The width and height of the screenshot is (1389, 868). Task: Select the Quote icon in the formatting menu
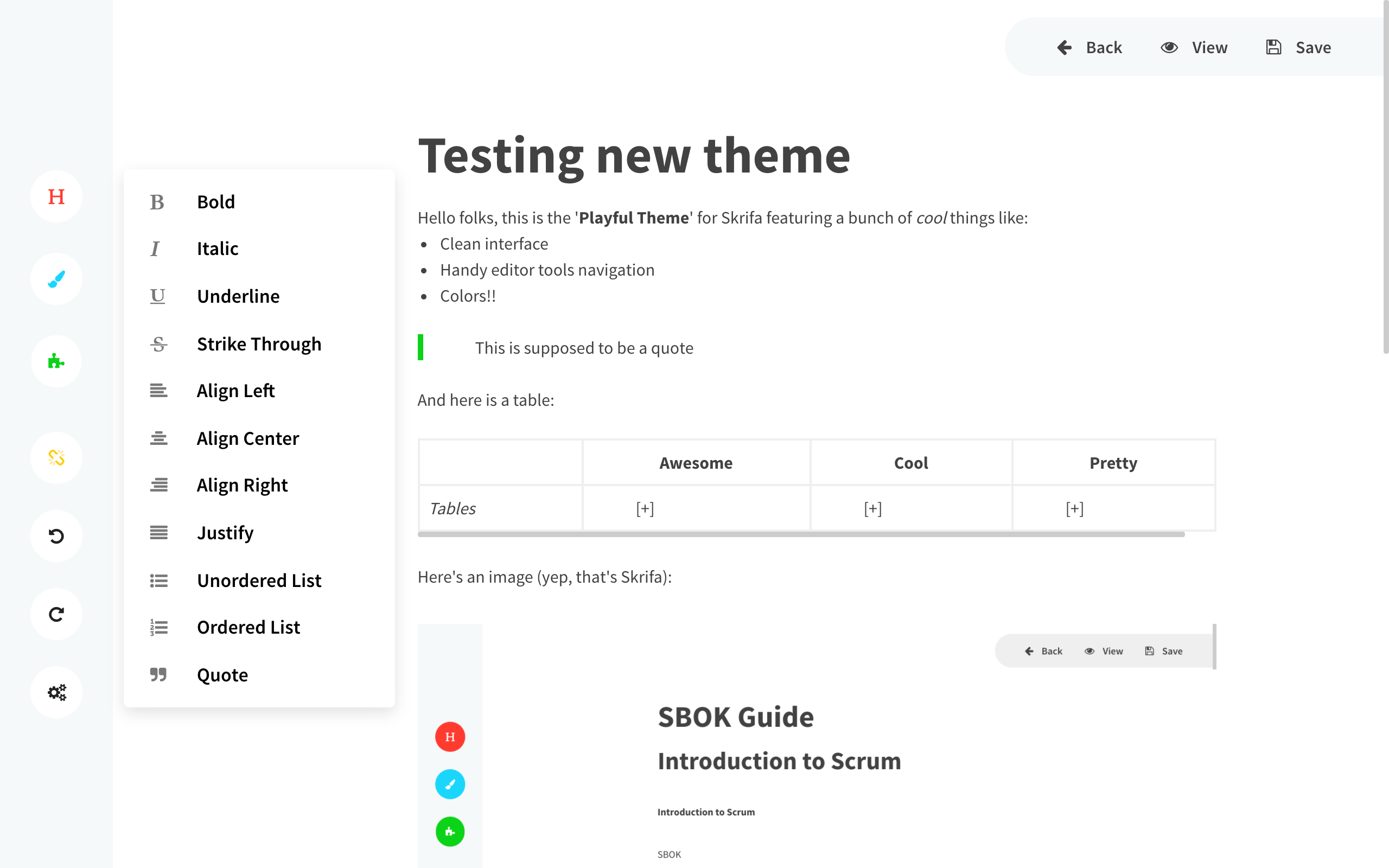(157, 675)
